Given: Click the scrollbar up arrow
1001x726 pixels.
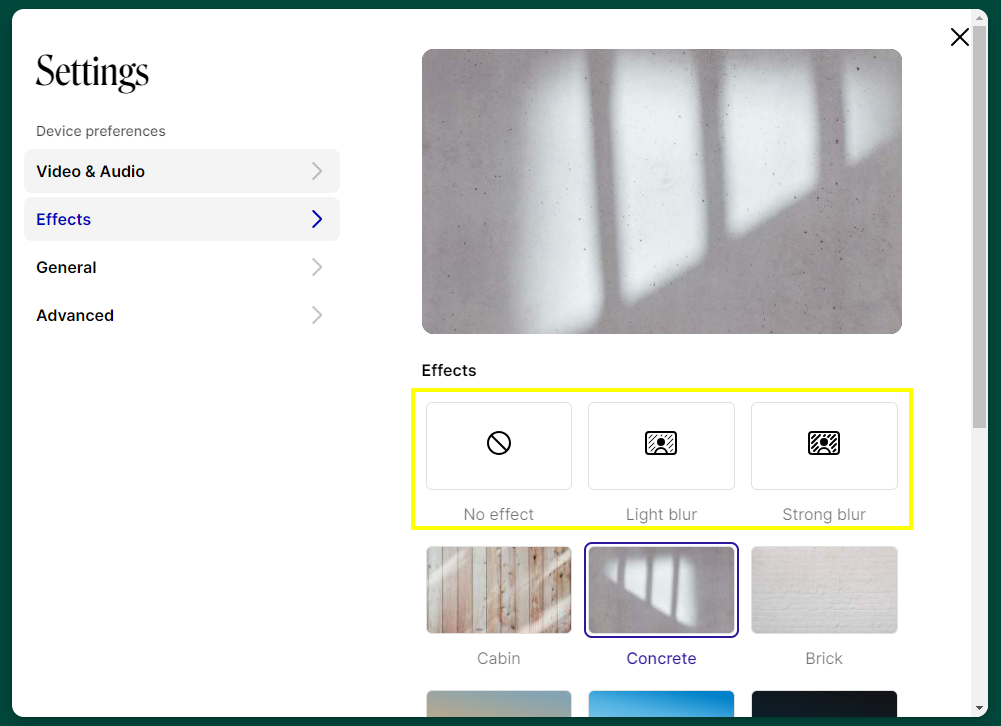Looking at the screenshot, I should [979, 18].
